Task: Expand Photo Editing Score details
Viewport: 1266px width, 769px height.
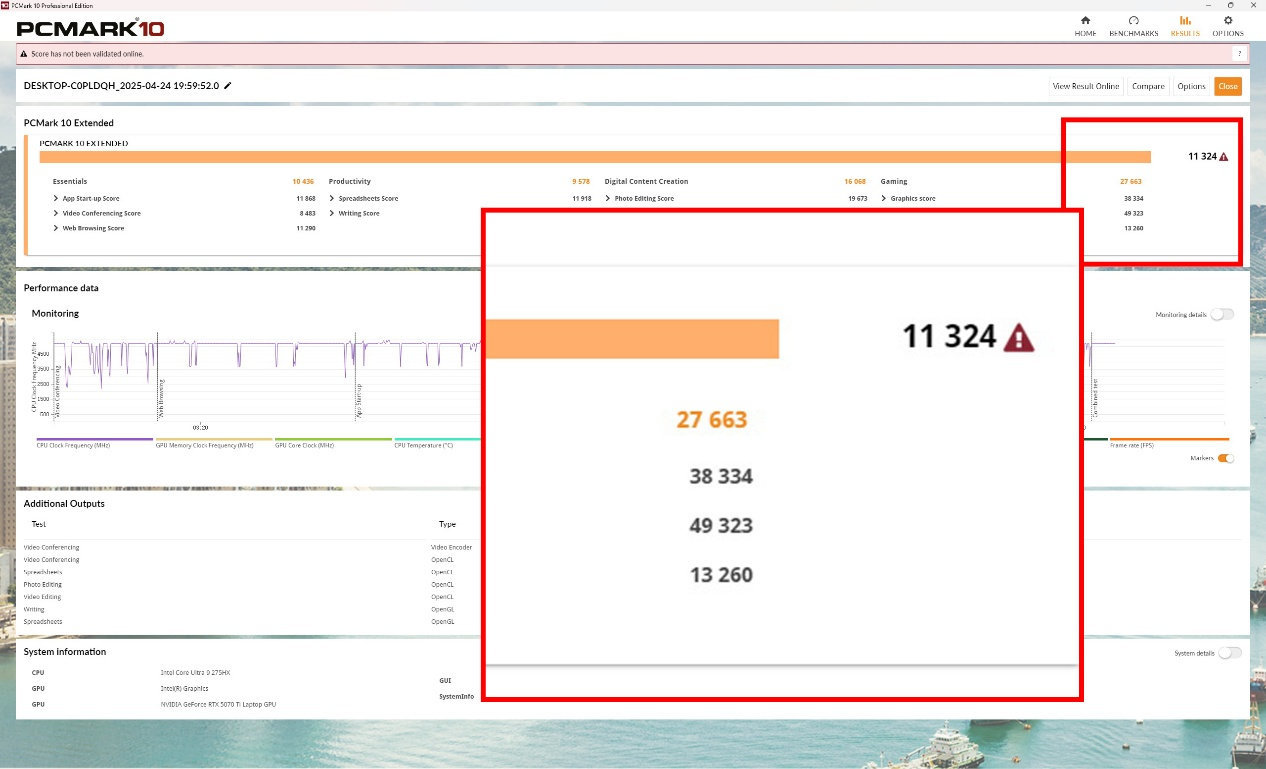Action: 608,199
